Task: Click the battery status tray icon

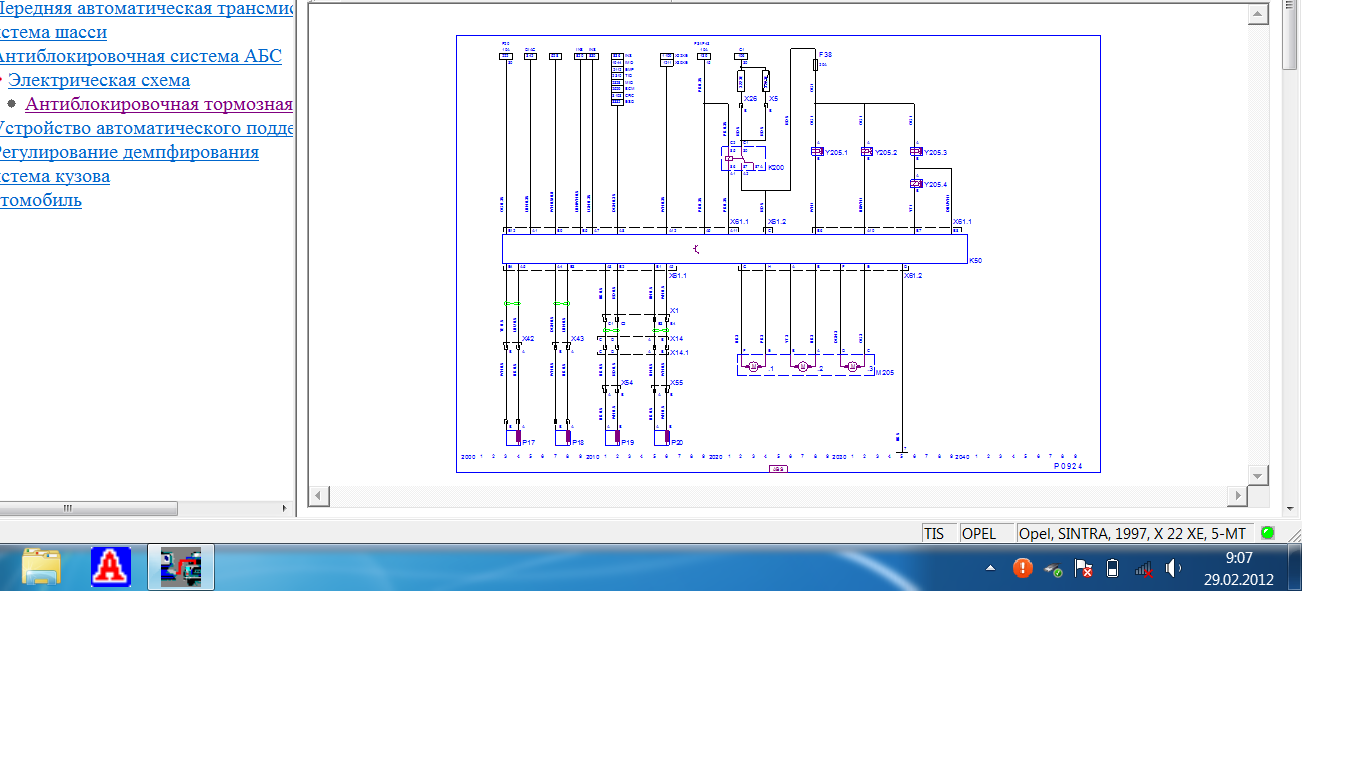Action: coord(1112,568)
